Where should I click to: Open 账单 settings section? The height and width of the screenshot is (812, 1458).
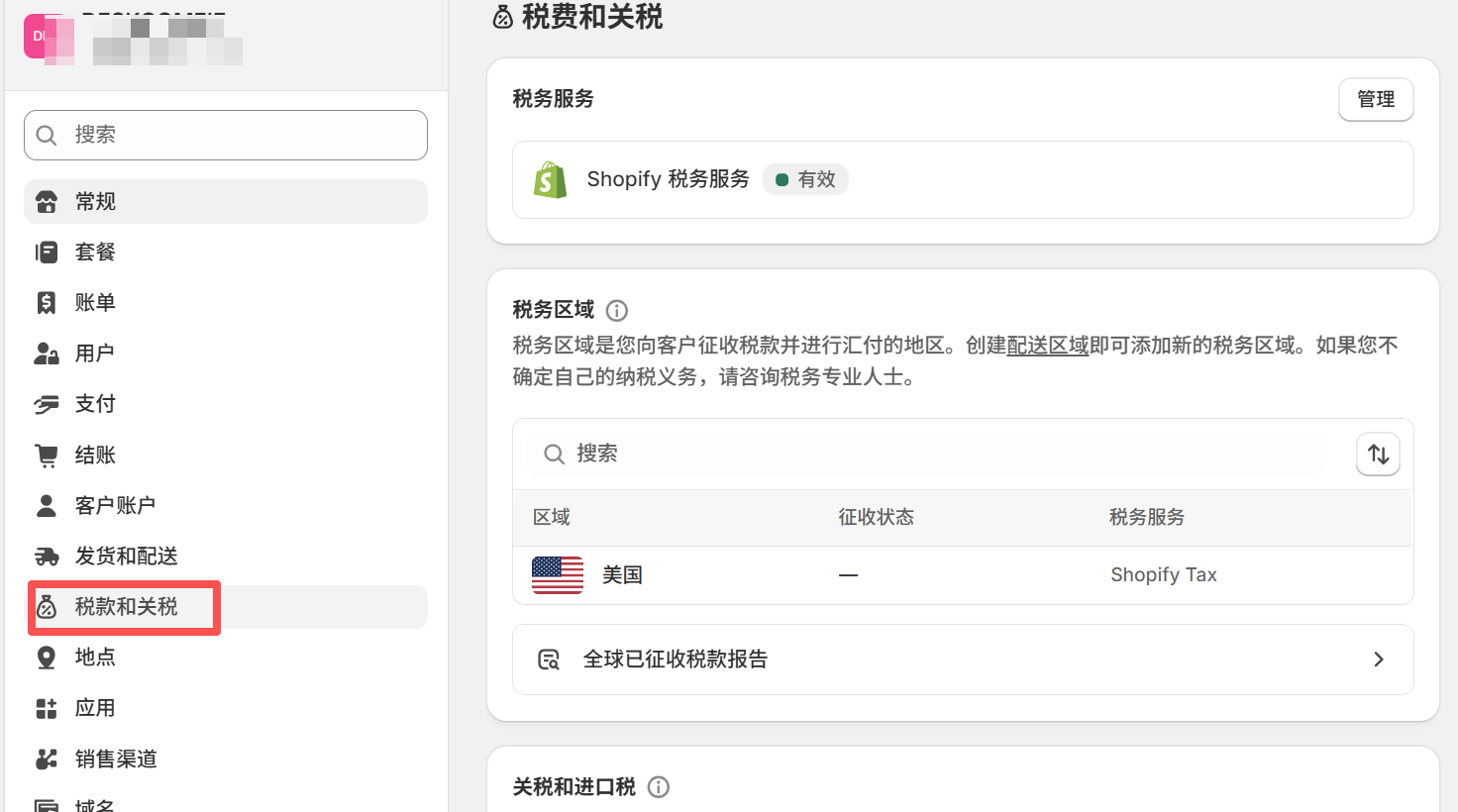tap(226, 303)
